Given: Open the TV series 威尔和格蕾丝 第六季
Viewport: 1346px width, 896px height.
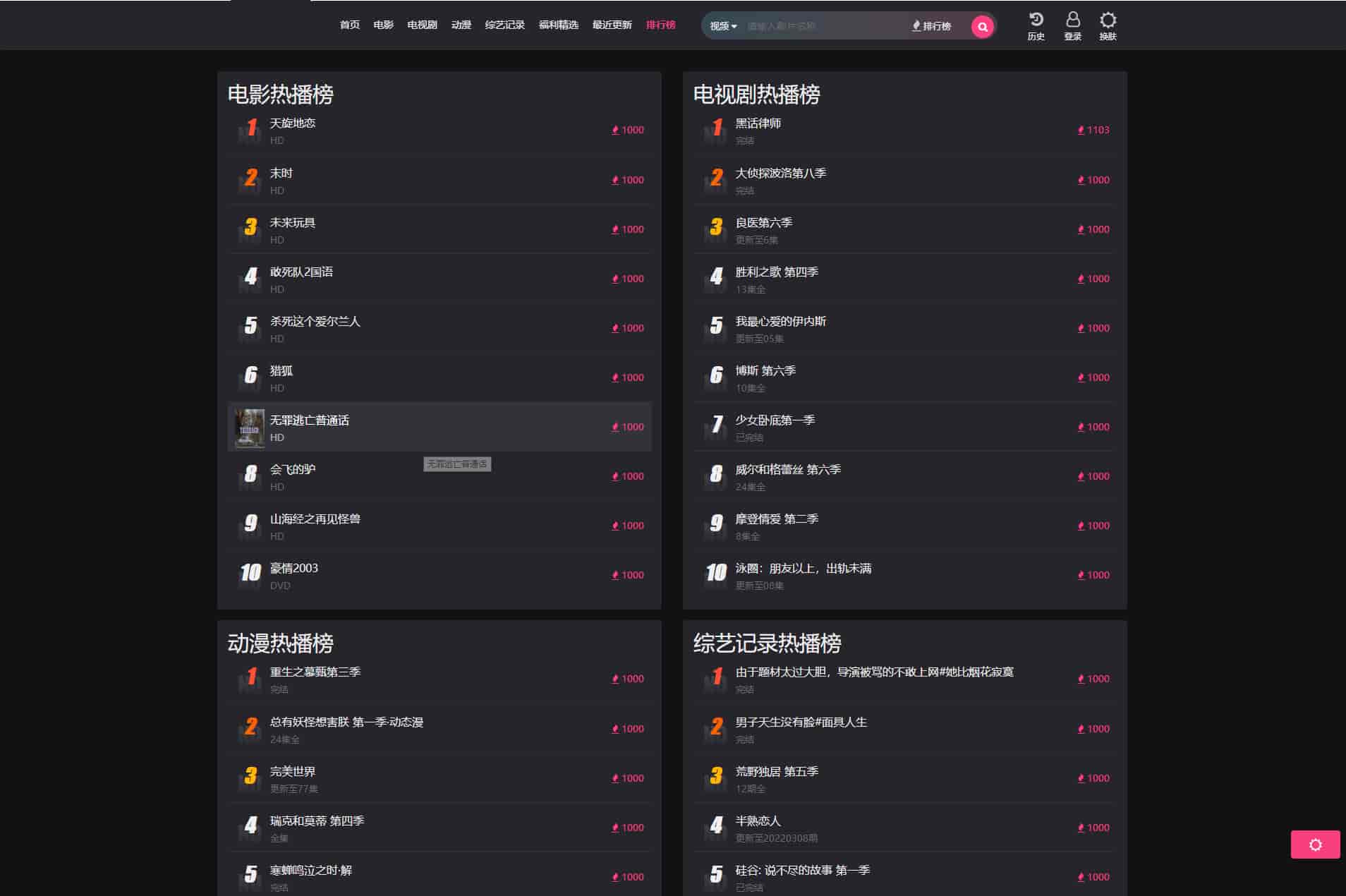Looking at the screenshot, I should [788, 469].
